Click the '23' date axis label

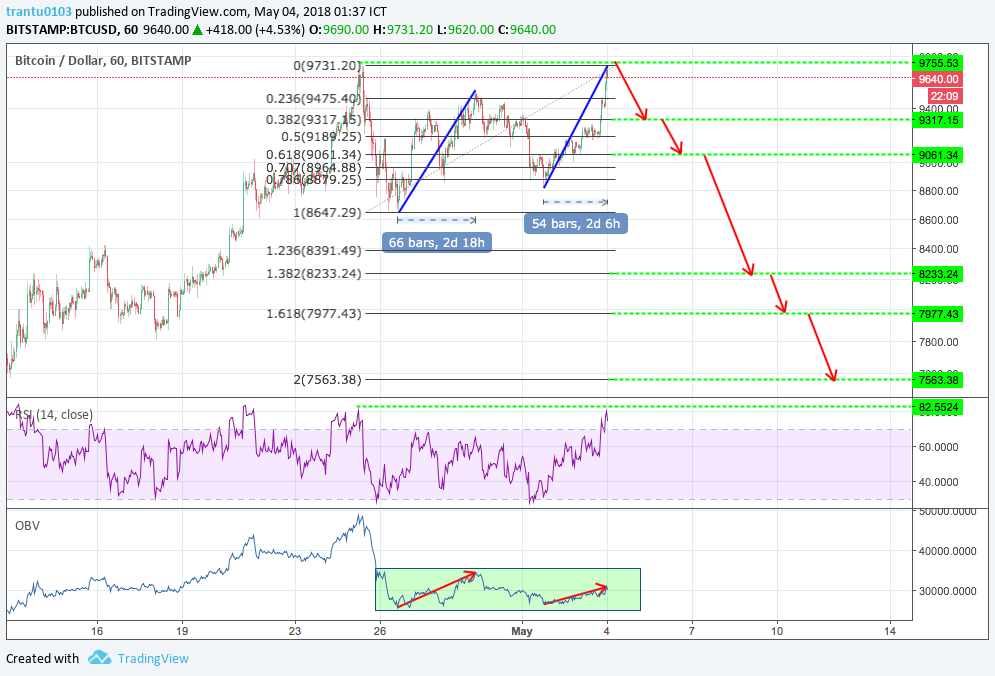click(x=294, y=631)
